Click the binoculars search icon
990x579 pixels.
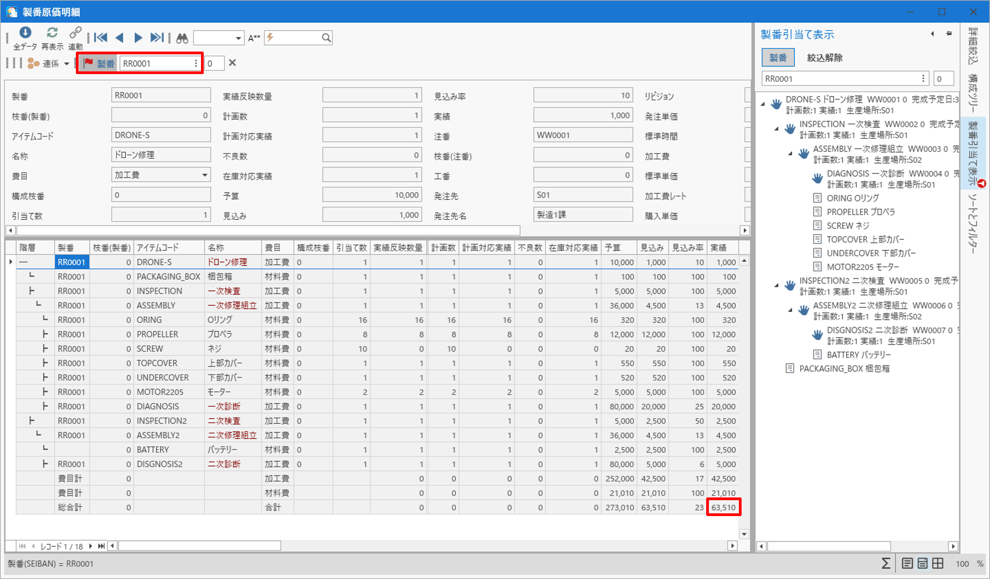(182, 38)
